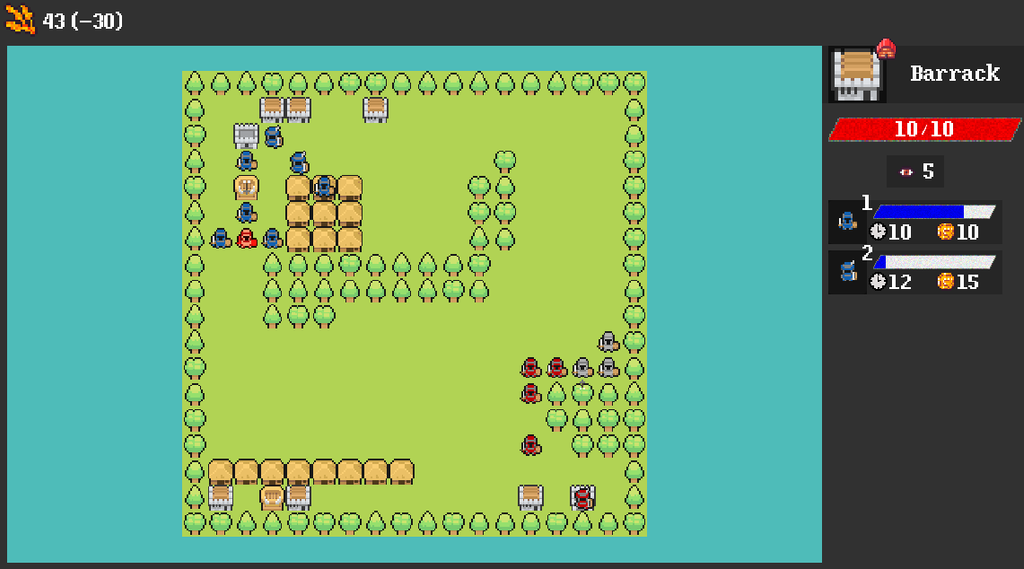Image resolution: width=1024 pixels, height=569 pixels.
Task: Select blue swordsman between tower and golden building
Action: point(246,161)
